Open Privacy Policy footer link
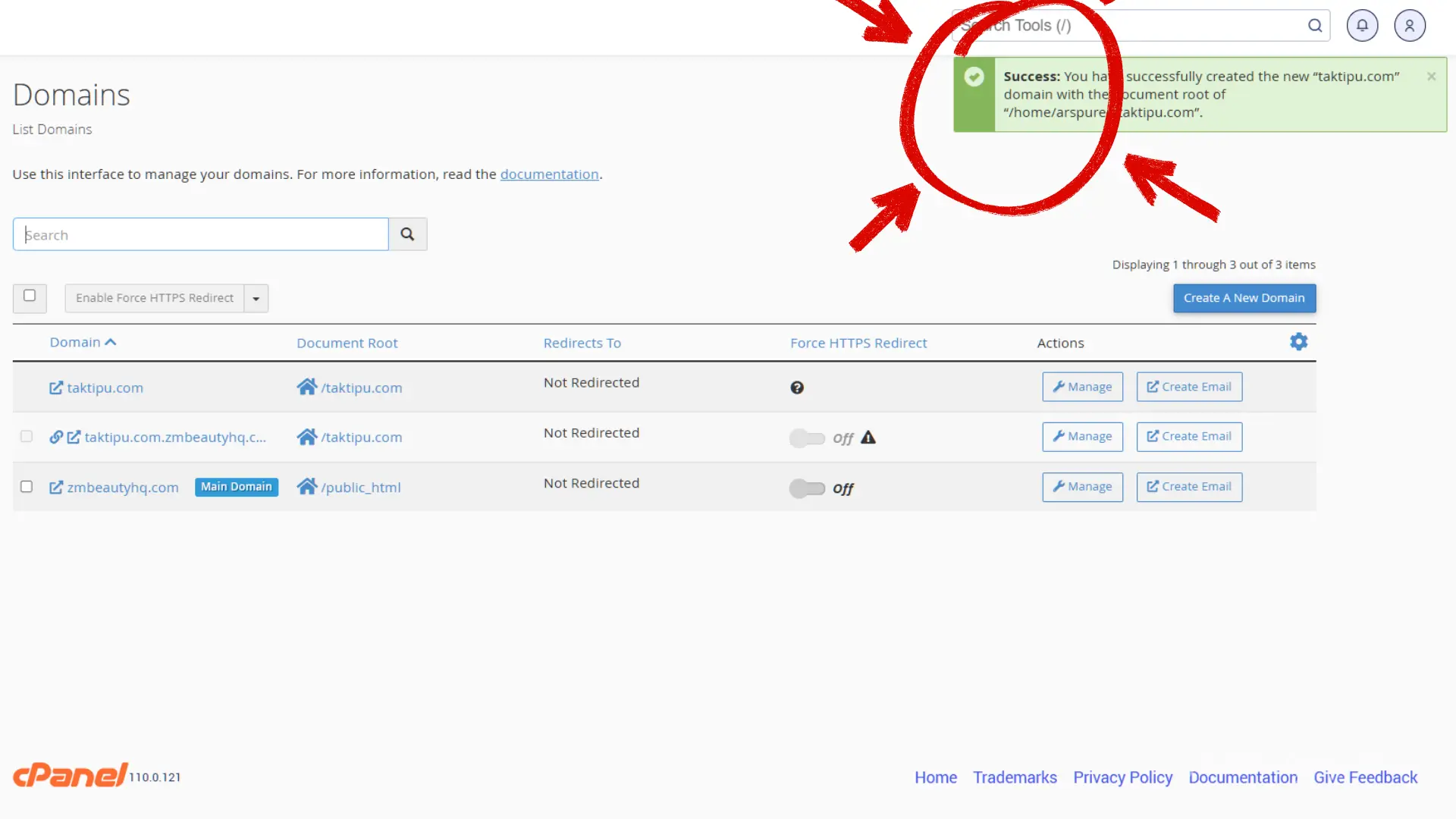Viewport: 1456px width, 819px height. click(x=1122, y=777)
